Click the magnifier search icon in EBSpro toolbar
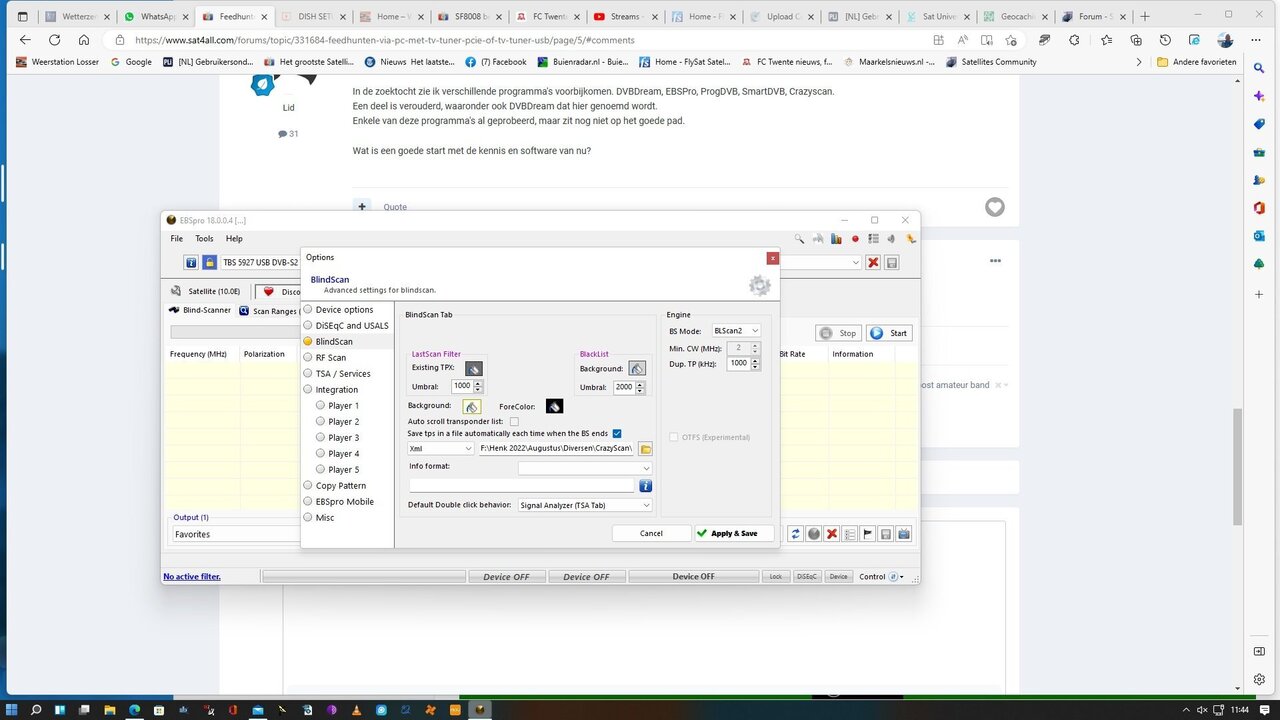 click(799, 239)
